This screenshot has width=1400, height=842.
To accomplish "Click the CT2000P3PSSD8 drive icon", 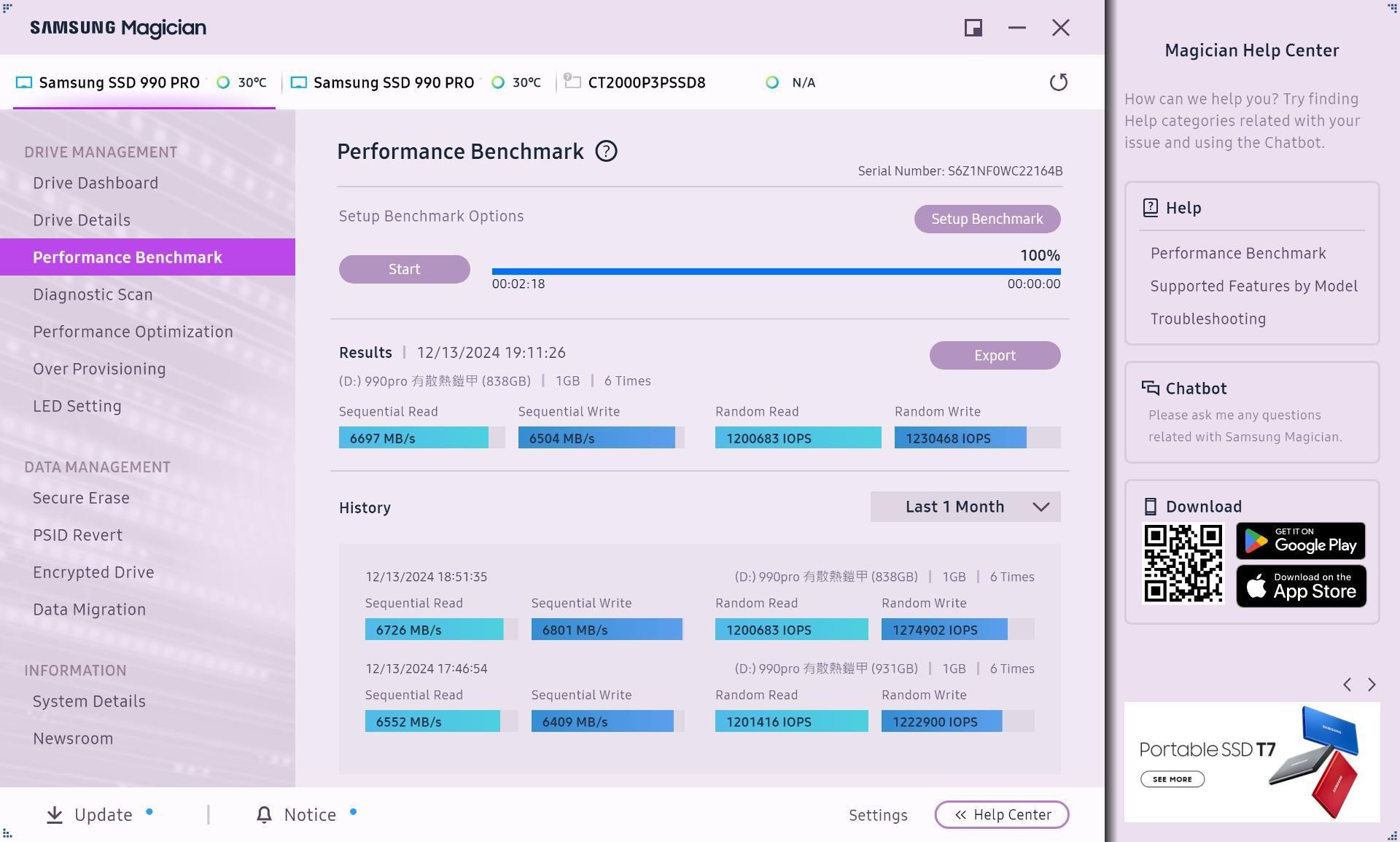I will [573, 82].
